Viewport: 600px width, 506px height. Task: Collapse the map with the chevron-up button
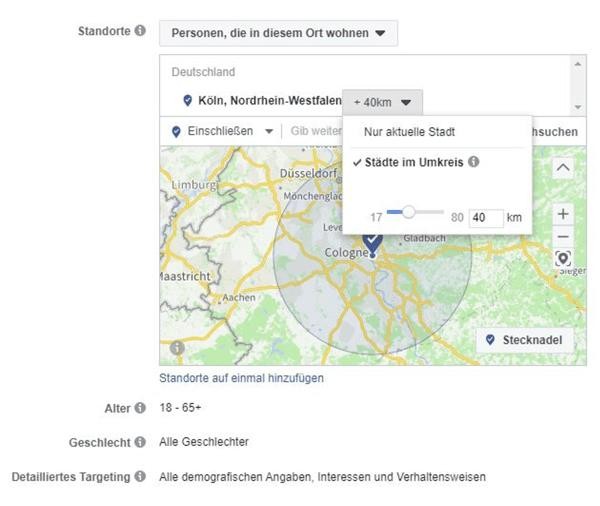point(563,168)
